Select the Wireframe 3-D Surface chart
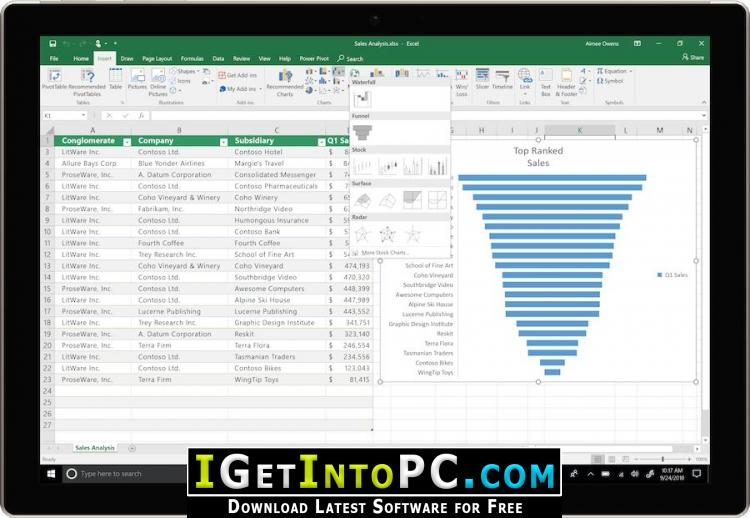This screenshot has width=750, height=518. pyautogui.click(x=387, y=200)
